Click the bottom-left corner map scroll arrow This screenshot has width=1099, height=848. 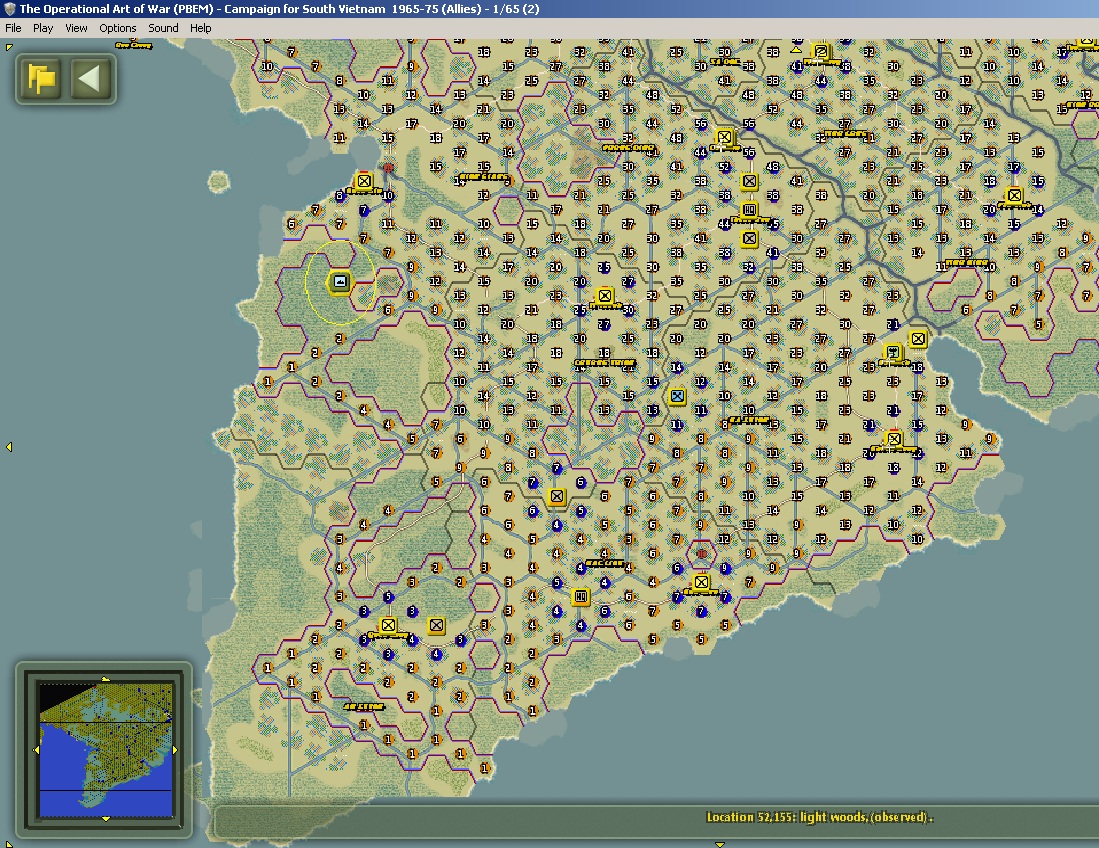(x=8, y=843)
